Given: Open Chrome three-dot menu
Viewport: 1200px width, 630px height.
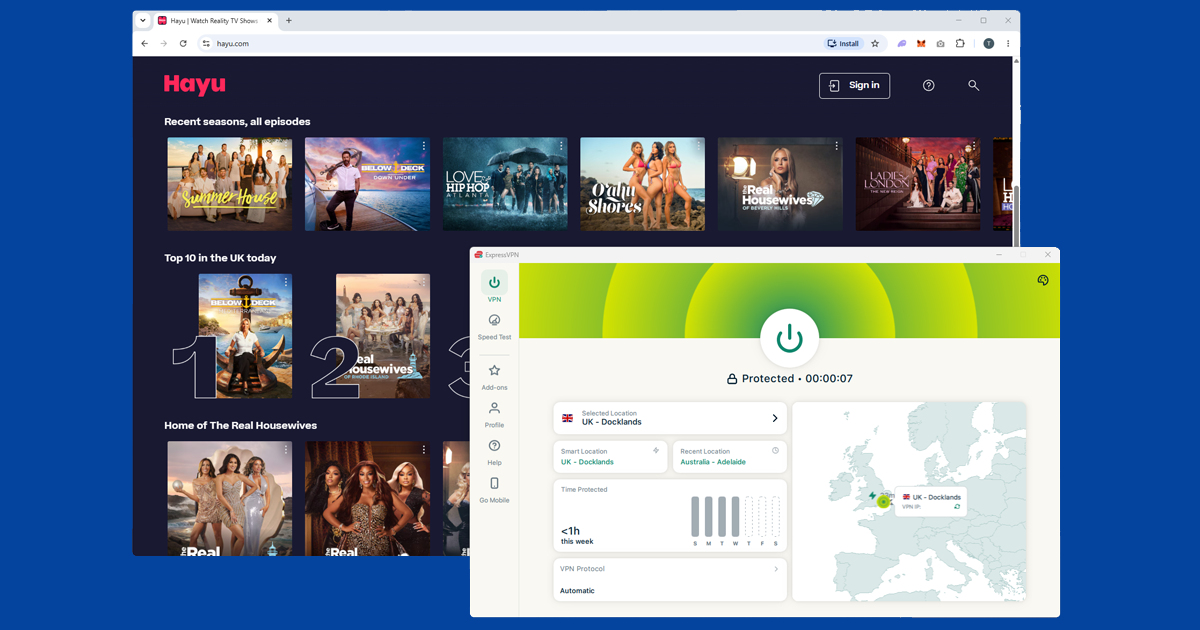Looking at the screenshot, I should tap(1008, 44).
